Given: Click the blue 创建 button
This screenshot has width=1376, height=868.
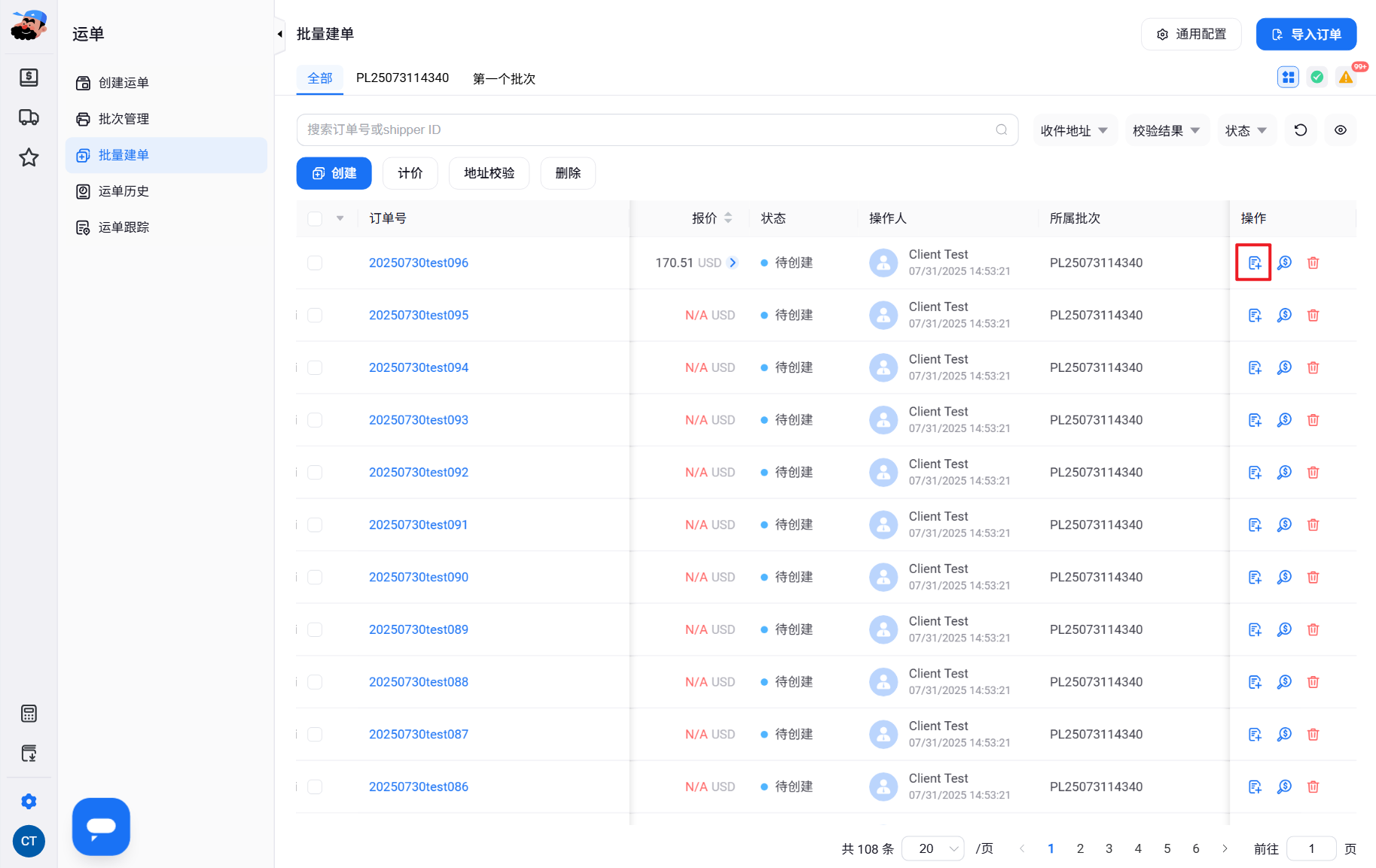Looking at the screenshot, I should 334,173.
